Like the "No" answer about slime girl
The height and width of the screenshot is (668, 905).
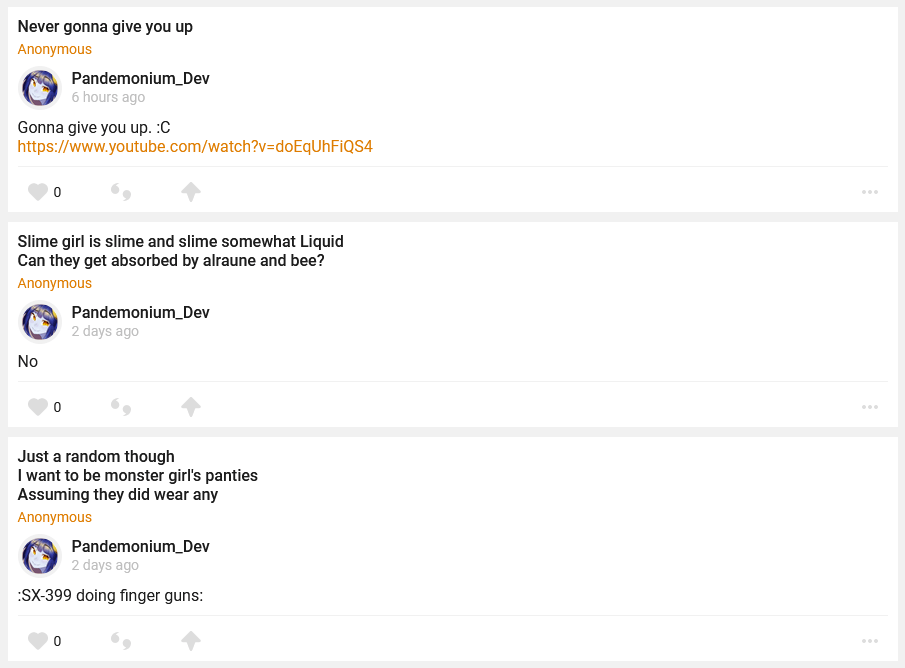click(38, 407)
